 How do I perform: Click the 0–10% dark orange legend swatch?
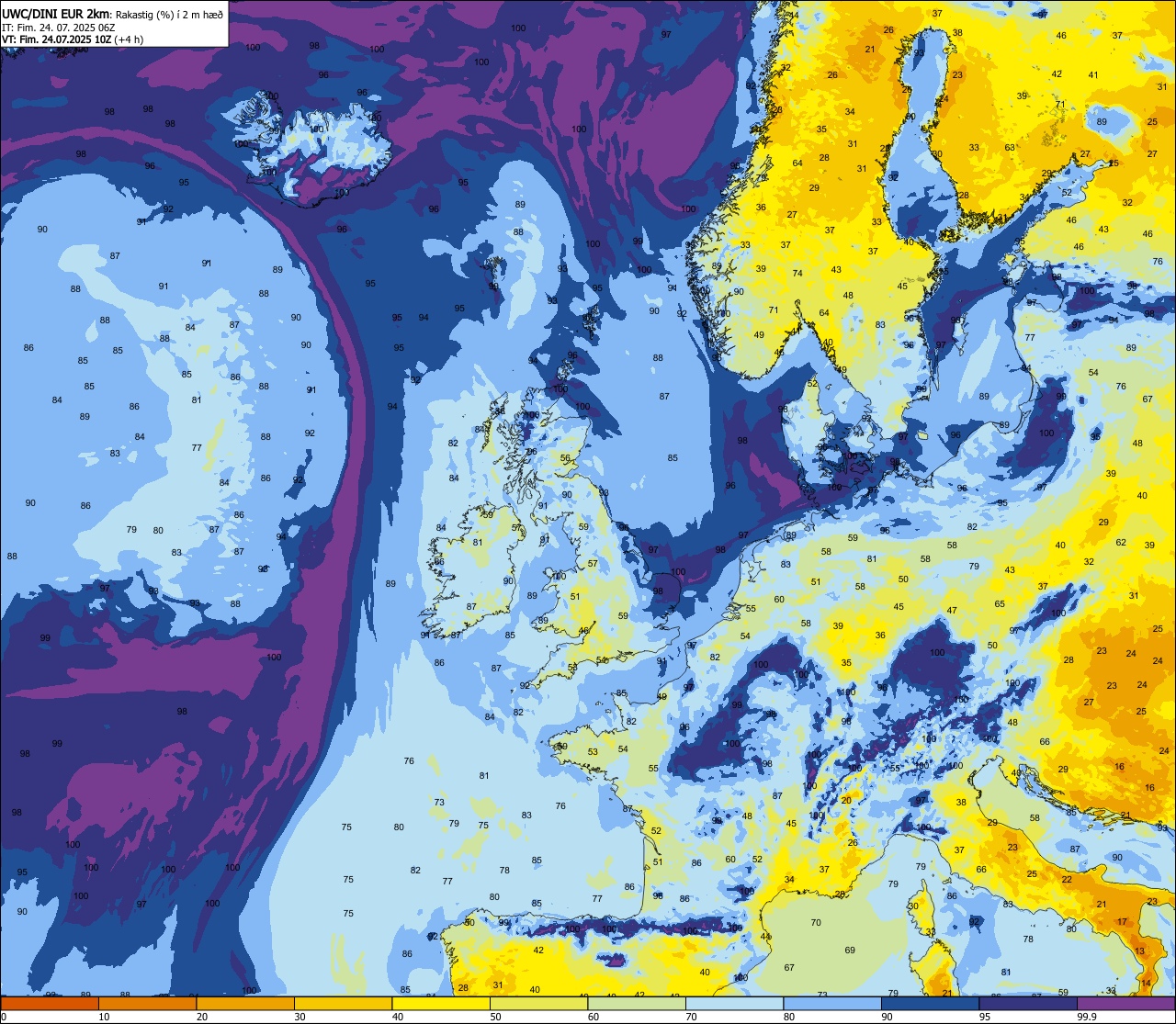(x=50, y=1003)
